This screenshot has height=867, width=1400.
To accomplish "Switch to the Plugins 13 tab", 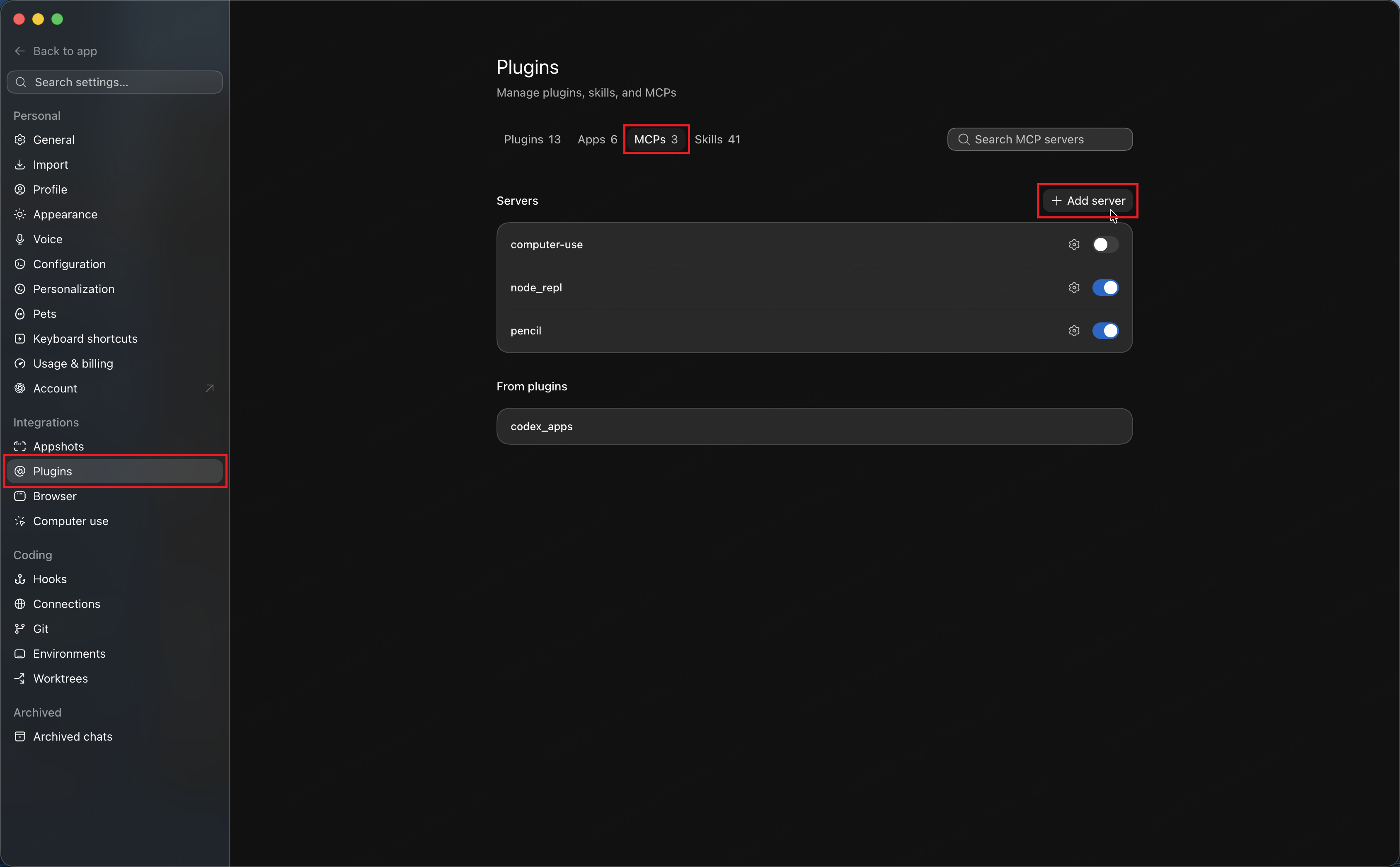I will 532,139.
